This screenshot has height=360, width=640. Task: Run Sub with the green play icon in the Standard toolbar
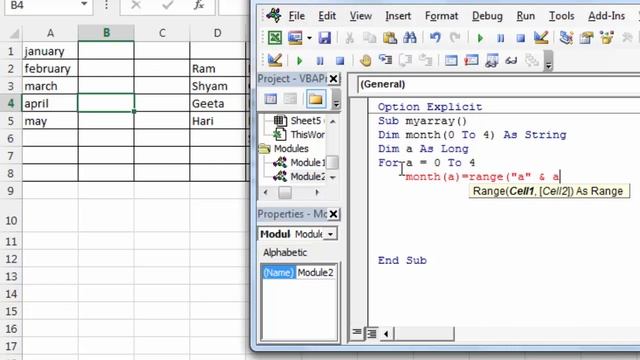click(x=480, y=38)
